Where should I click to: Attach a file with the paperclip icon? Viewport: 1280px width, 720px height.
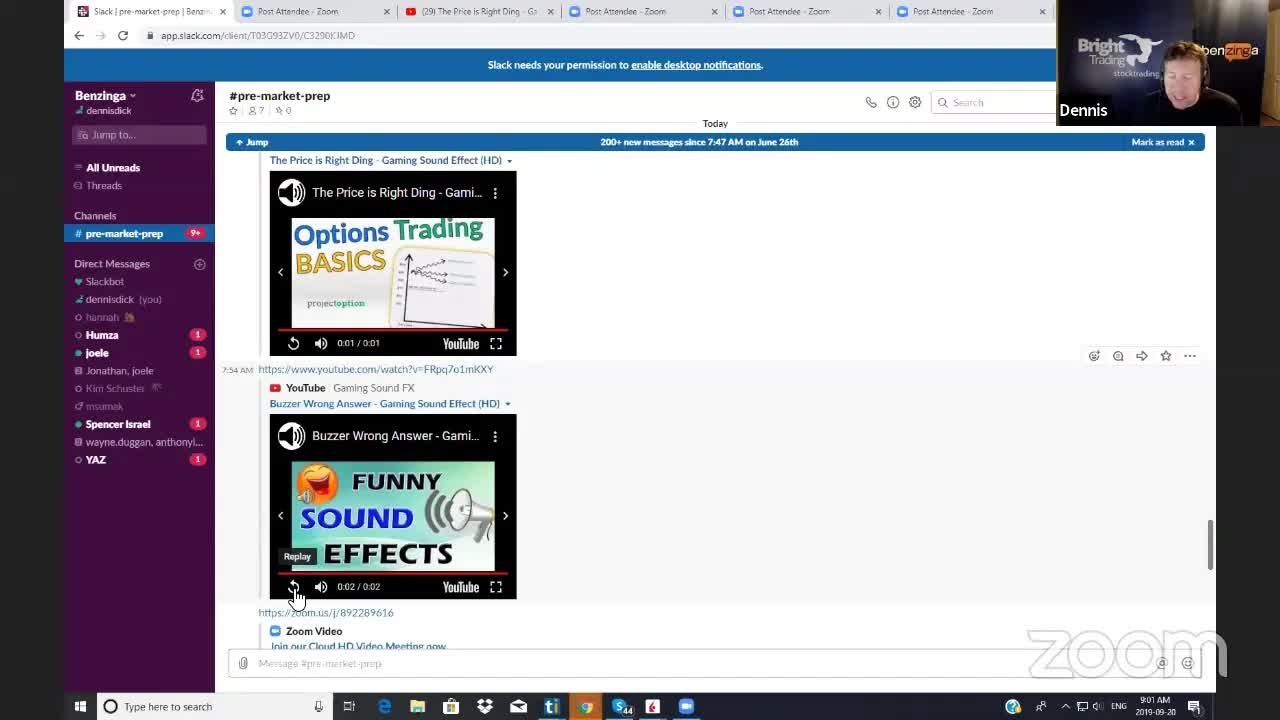[243, 663]
